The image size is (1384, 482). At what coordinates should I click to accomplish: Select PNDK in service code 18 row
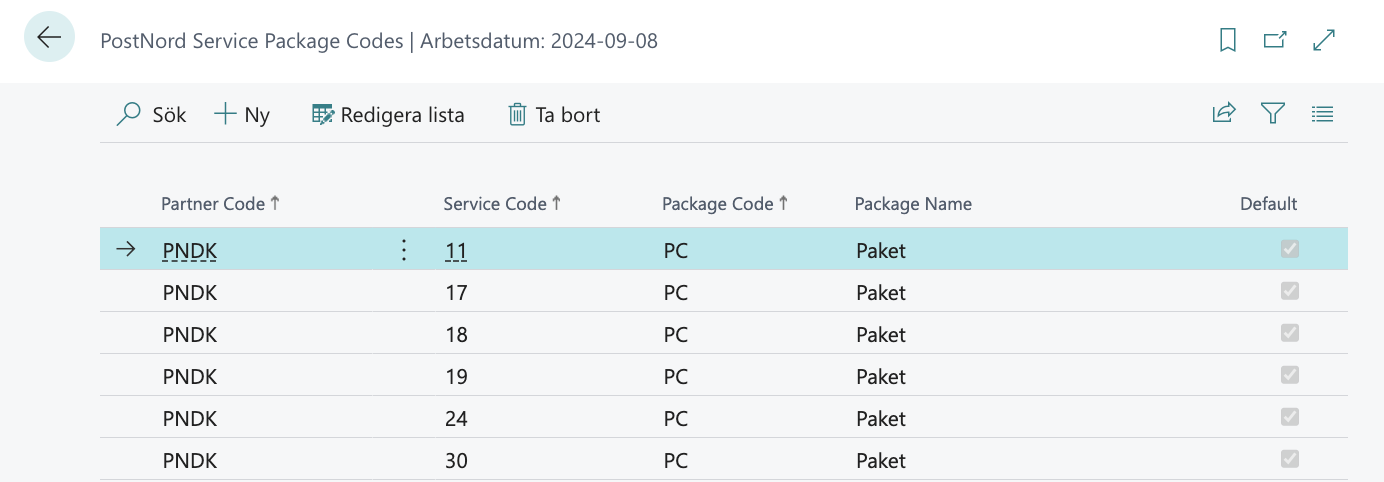point(190,335)
